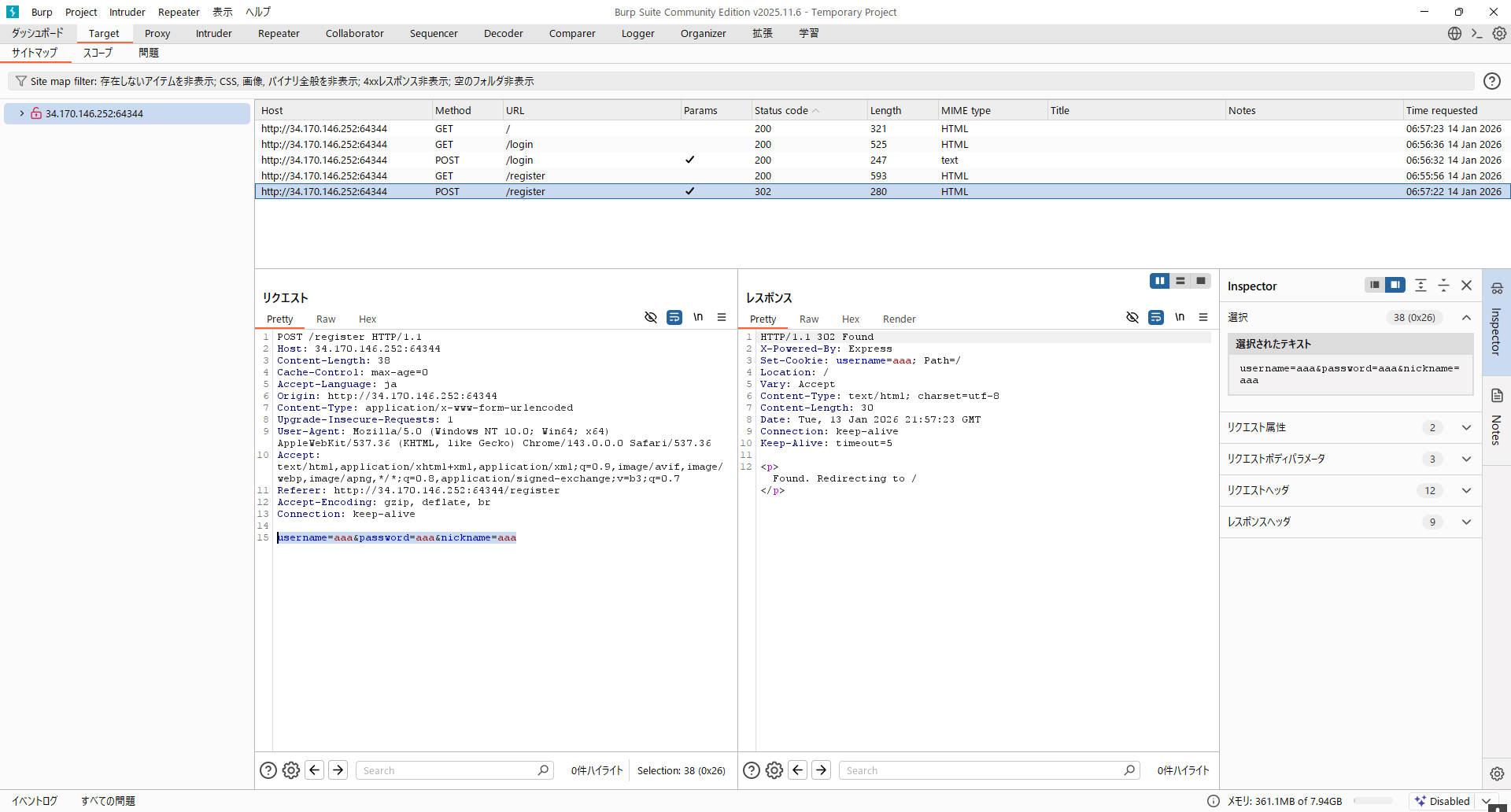Image resolution: width=1511 pixels, height=812 pixels.
Task: Sort the table by Status code column
Action: 781,110
